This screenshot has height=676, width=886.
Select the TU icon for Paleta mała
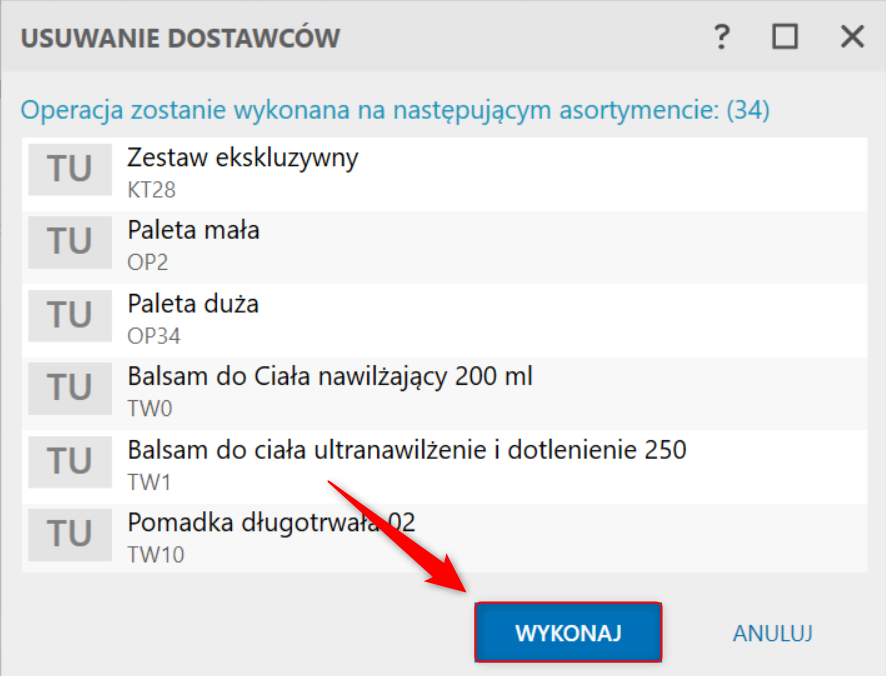(70, 242)
